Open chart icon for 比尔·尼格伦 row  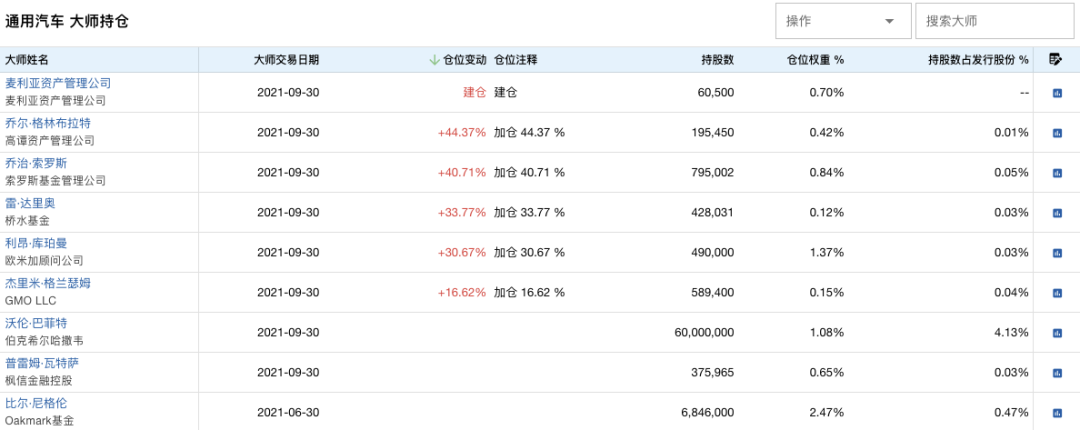coord(1057,413)
